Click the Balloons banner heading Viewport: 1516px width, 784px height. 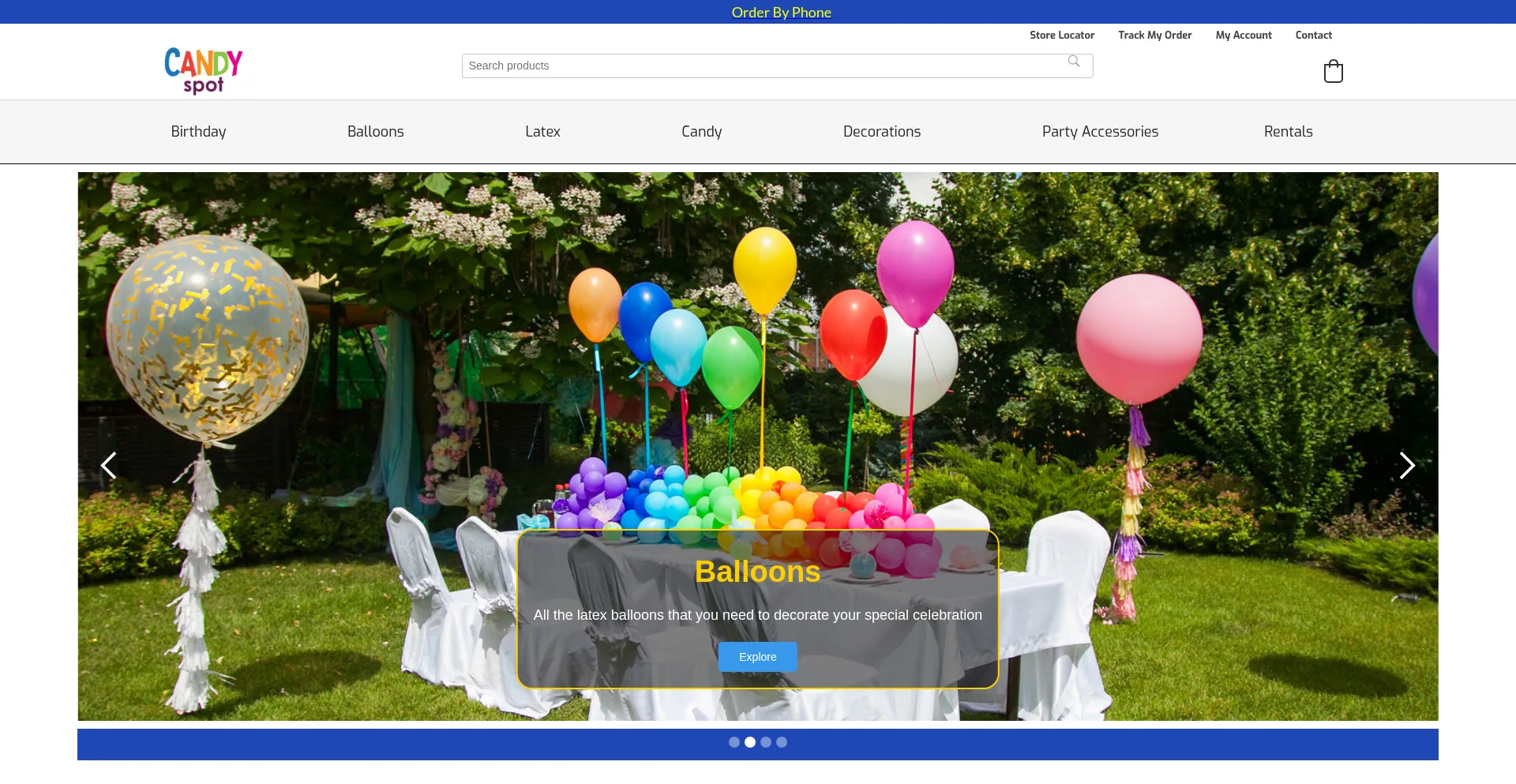758,572
